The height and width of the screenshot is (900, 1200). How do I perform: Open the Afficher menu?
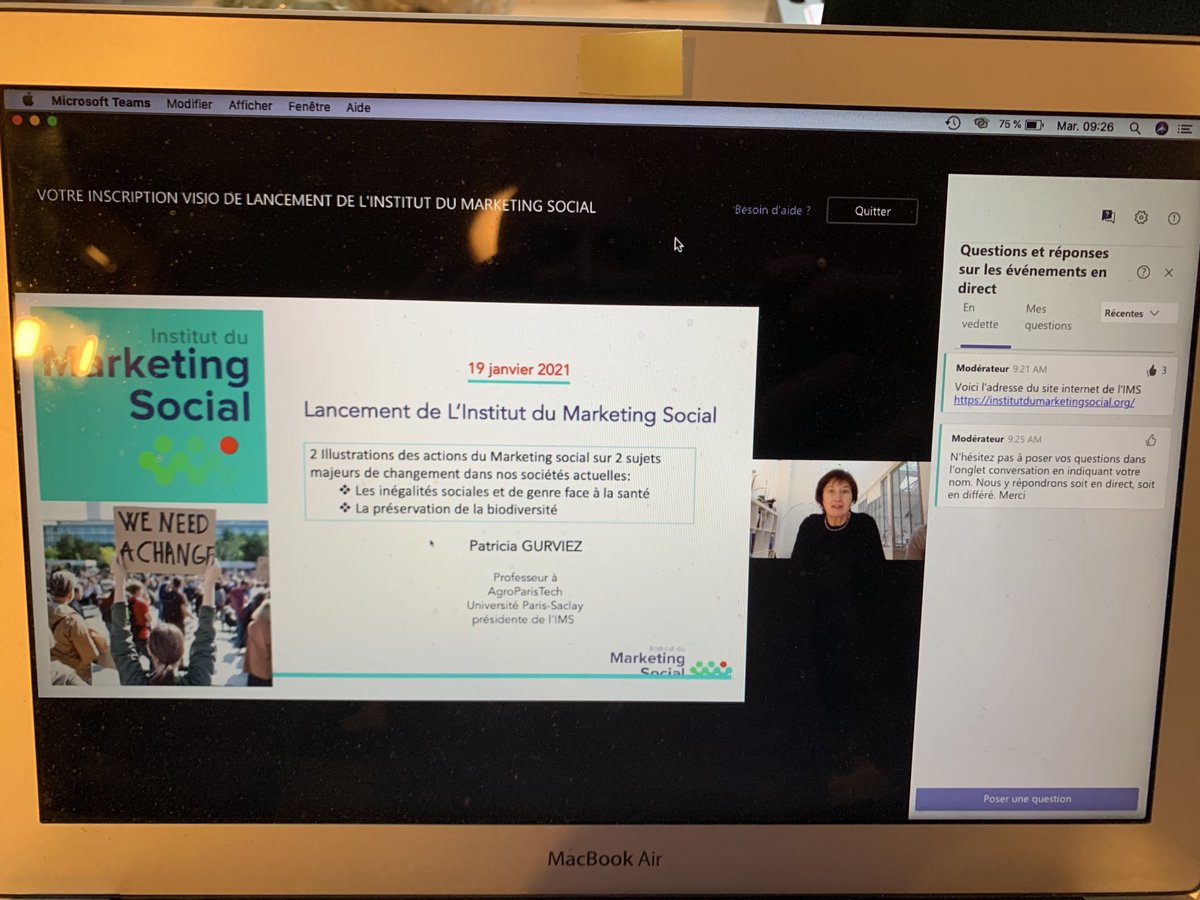coord(250,106)
